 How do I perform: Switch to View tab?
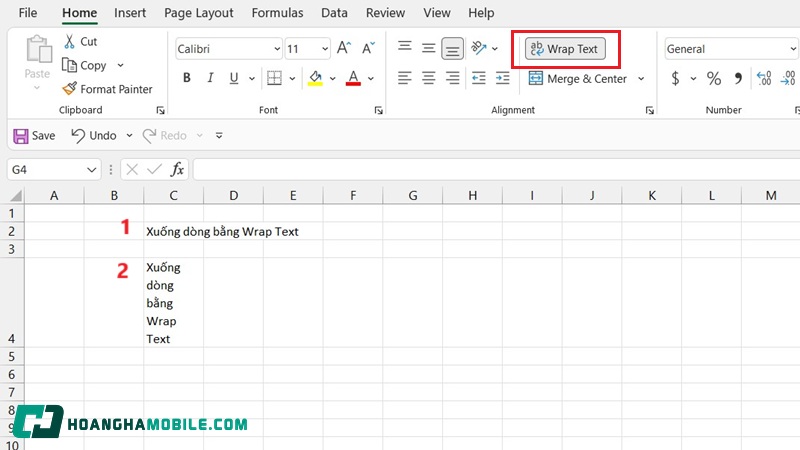pos(437,13)
